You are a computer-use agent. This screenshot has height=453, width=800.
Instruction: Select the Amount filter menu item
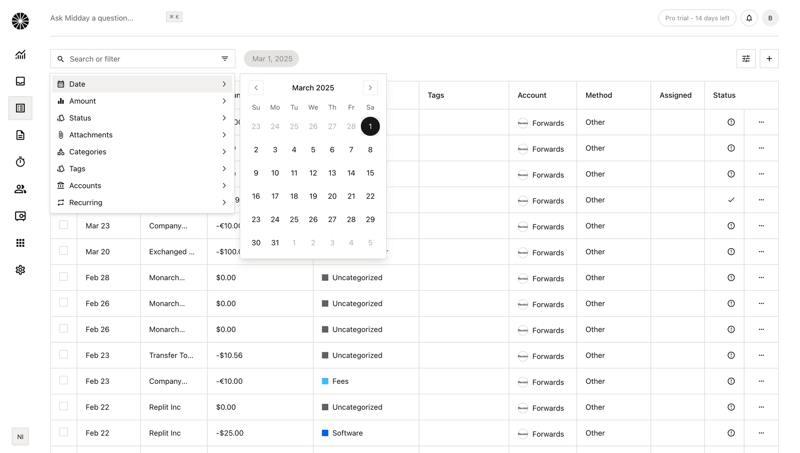[x=142, y=101]
